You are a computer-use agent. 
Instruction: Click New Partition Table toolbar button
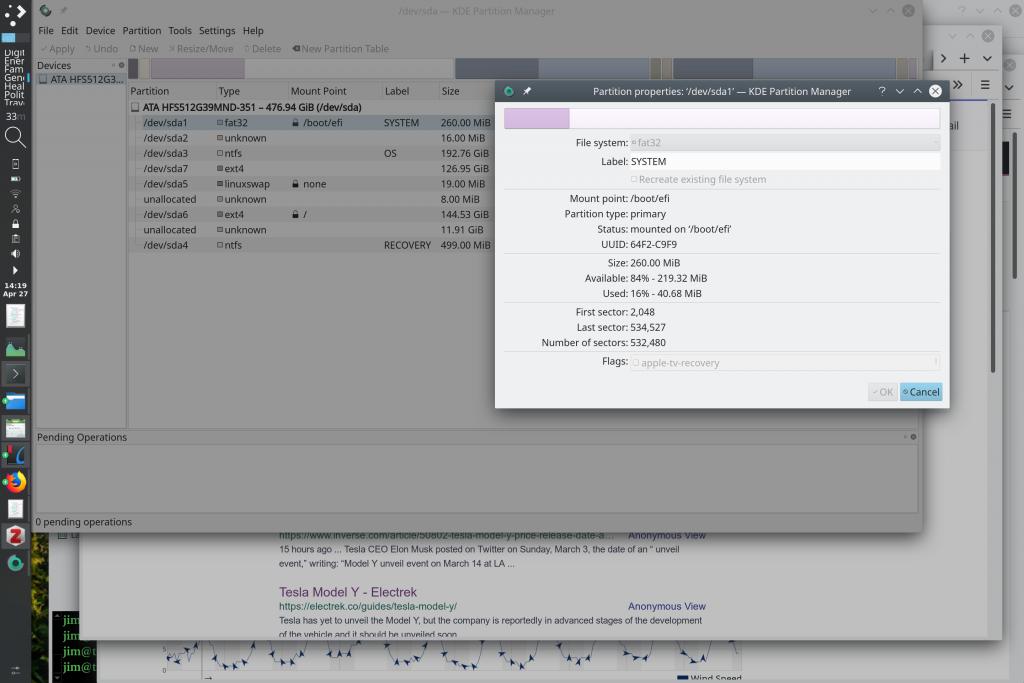[x=340, y=48]
